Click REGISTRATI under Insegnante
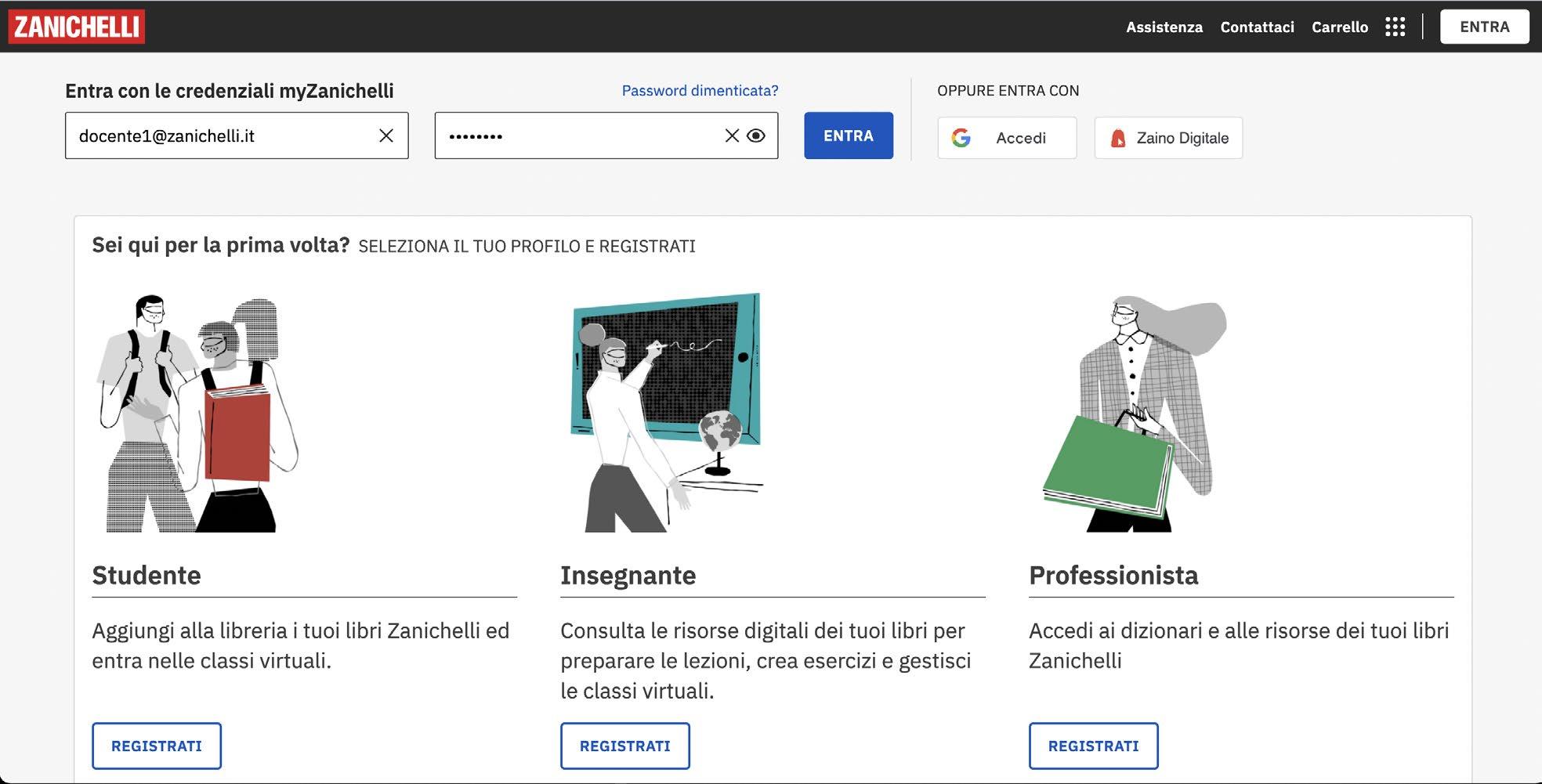 [x=625, y=746]
